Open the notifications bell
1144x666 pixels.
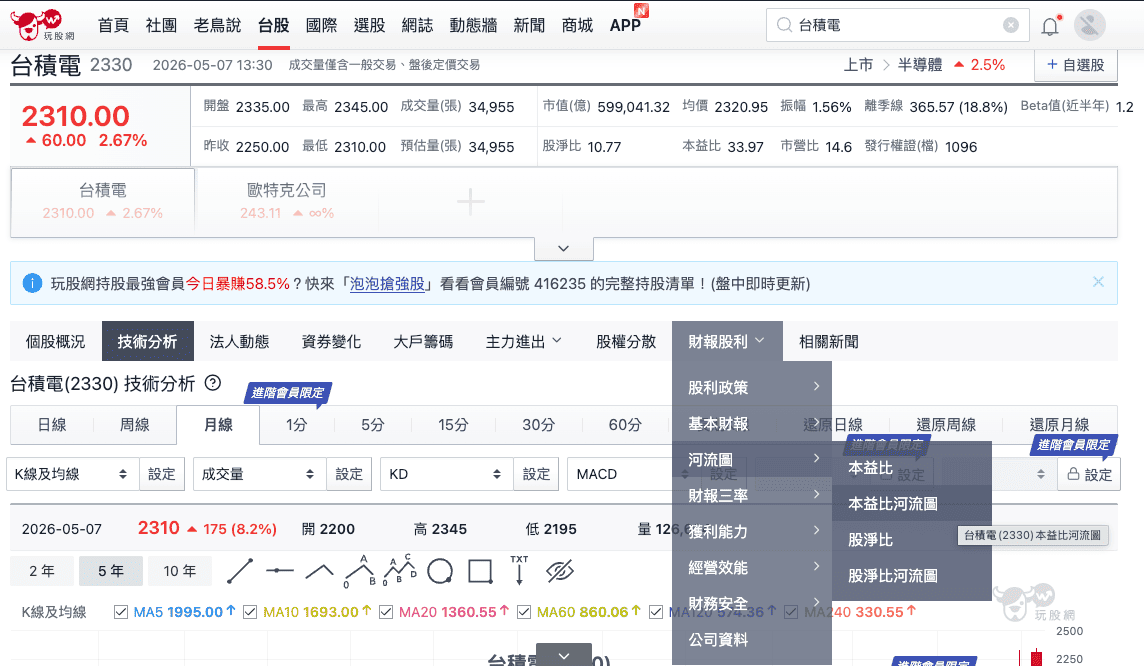pyautogui.click(x=1050, y=26)
